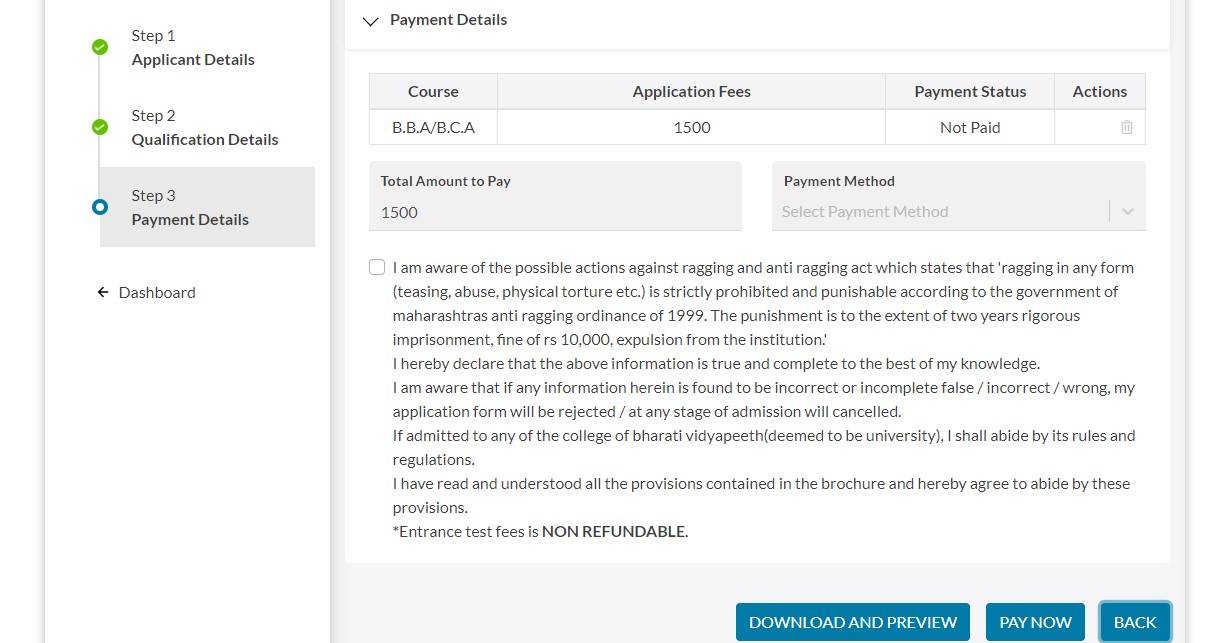Click the Not Paid status cell
The image size is (1211, 643).
(x=969, y=127)
